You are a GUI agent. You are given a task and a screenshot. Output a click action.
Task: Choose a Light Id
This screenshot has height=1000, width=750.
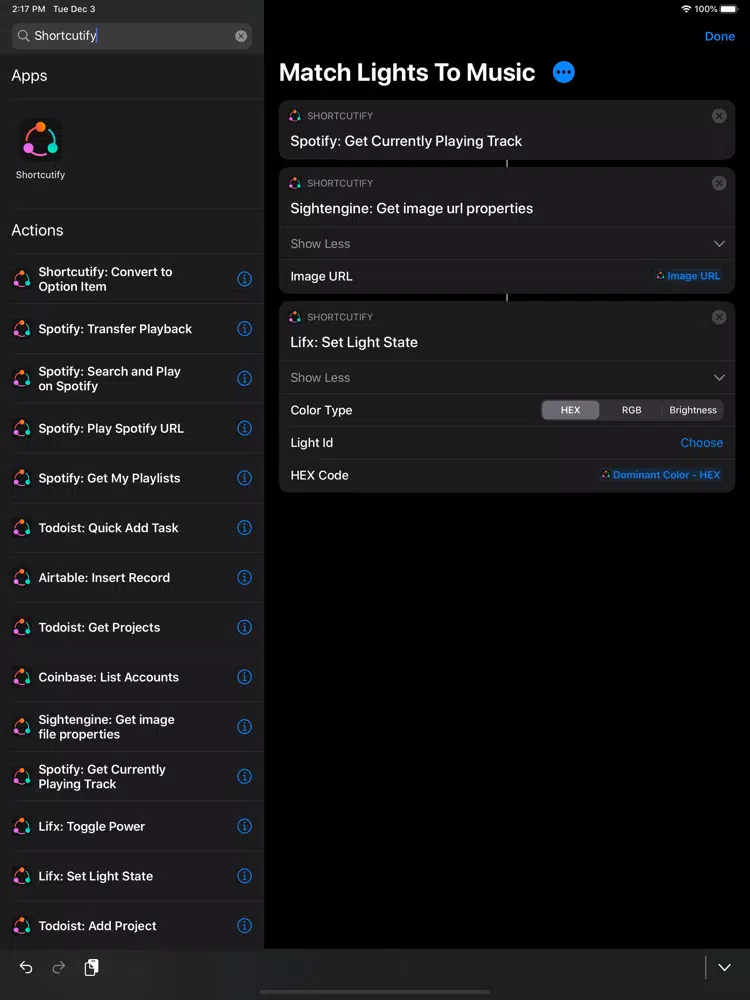[702, 443]
